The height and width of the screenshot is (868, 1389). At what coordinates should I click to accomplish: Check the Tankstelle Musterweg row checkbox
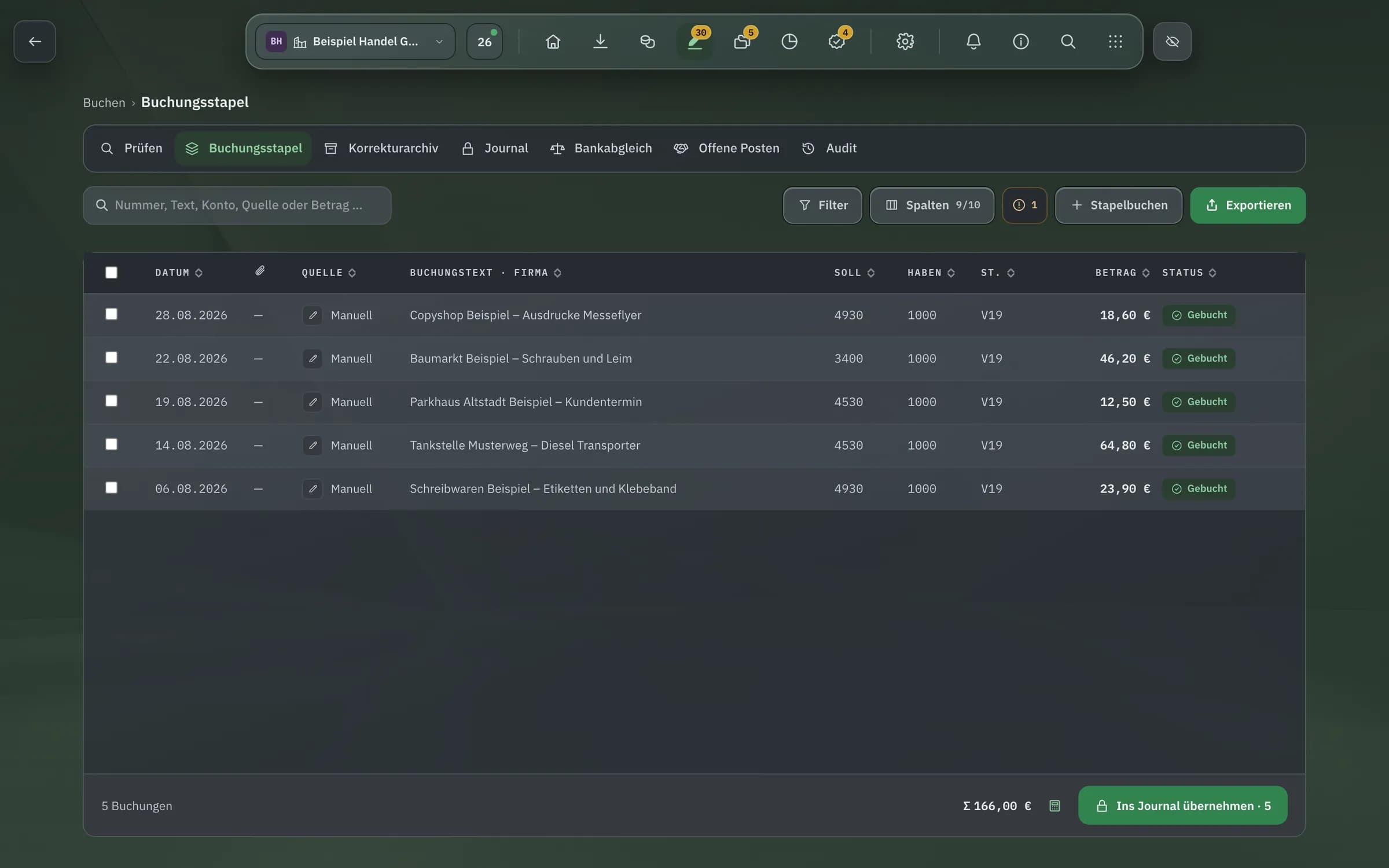pos(111,444)
